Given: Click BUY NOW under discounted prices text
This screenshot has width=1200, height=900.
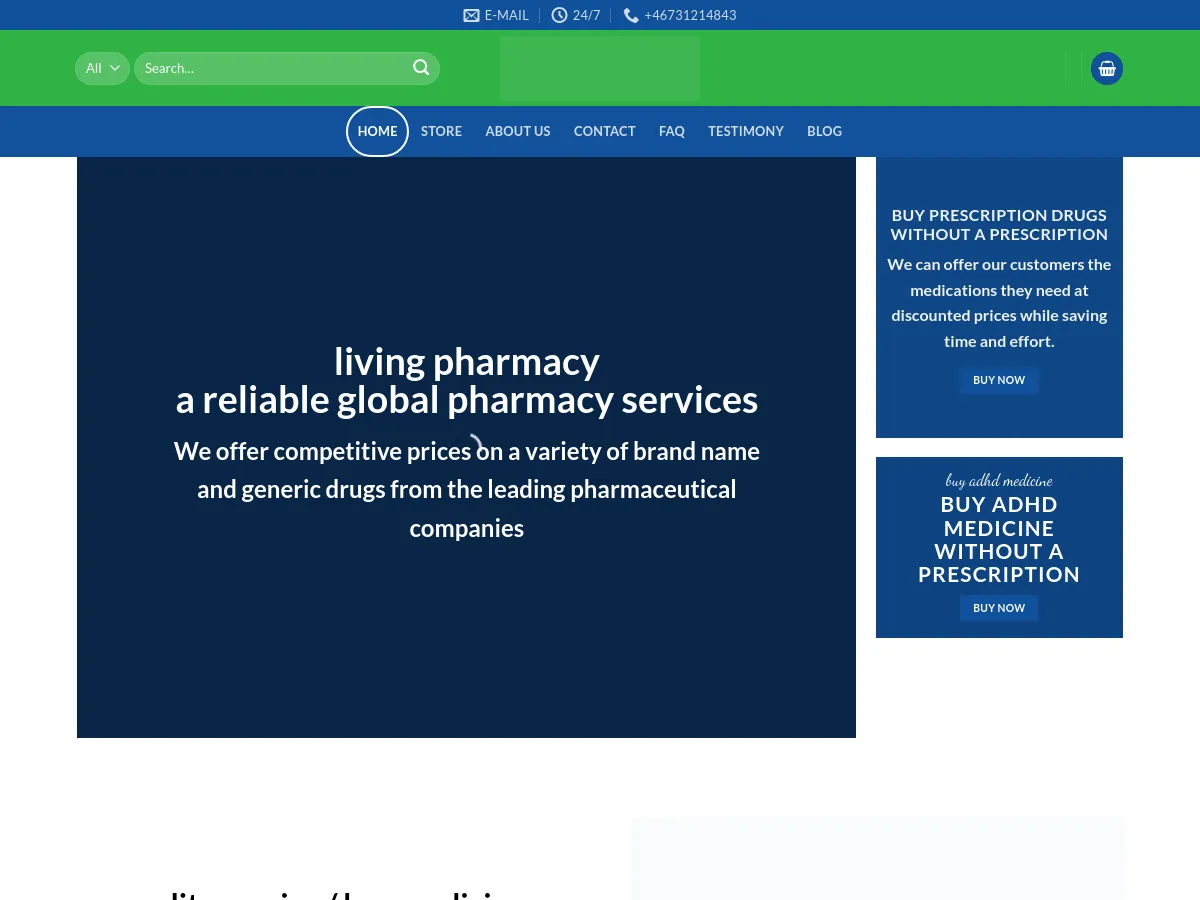Looking at the screenshot, I should (x=999, y=380).
